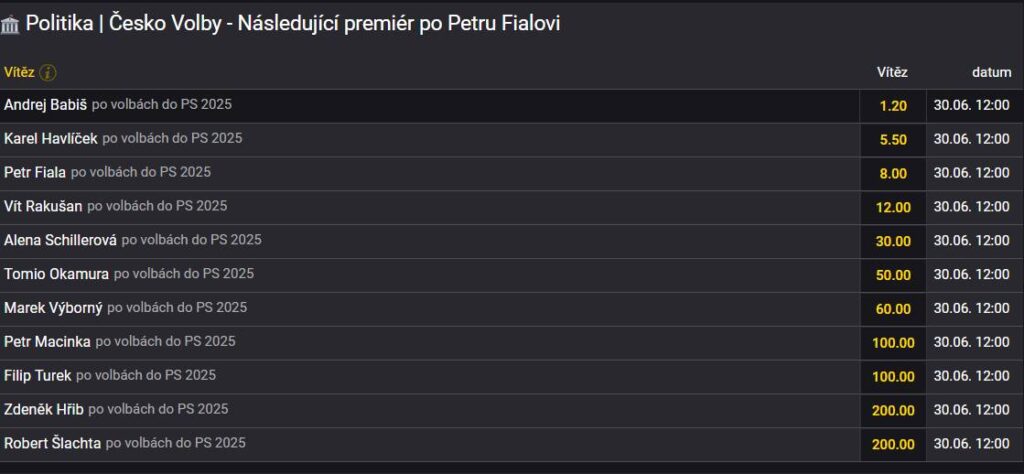1024x474 pixels.
Task: Click the politics building icon in the header
Action: point(11,24)
